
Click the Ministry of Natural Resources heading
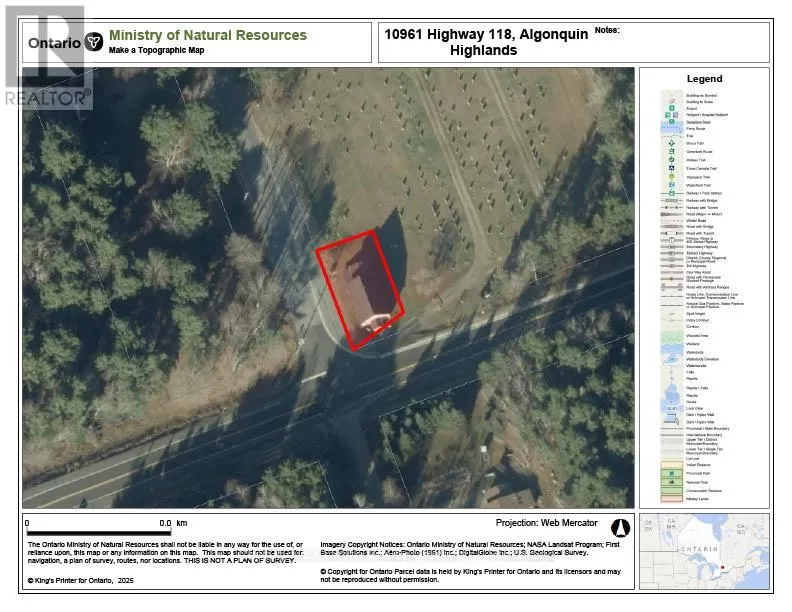208,35
